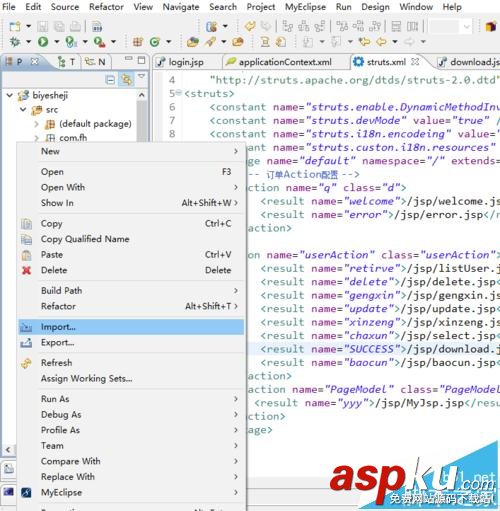Select Run As in the context menu
This screenshot has height=511, width=500.
(131, 399)
